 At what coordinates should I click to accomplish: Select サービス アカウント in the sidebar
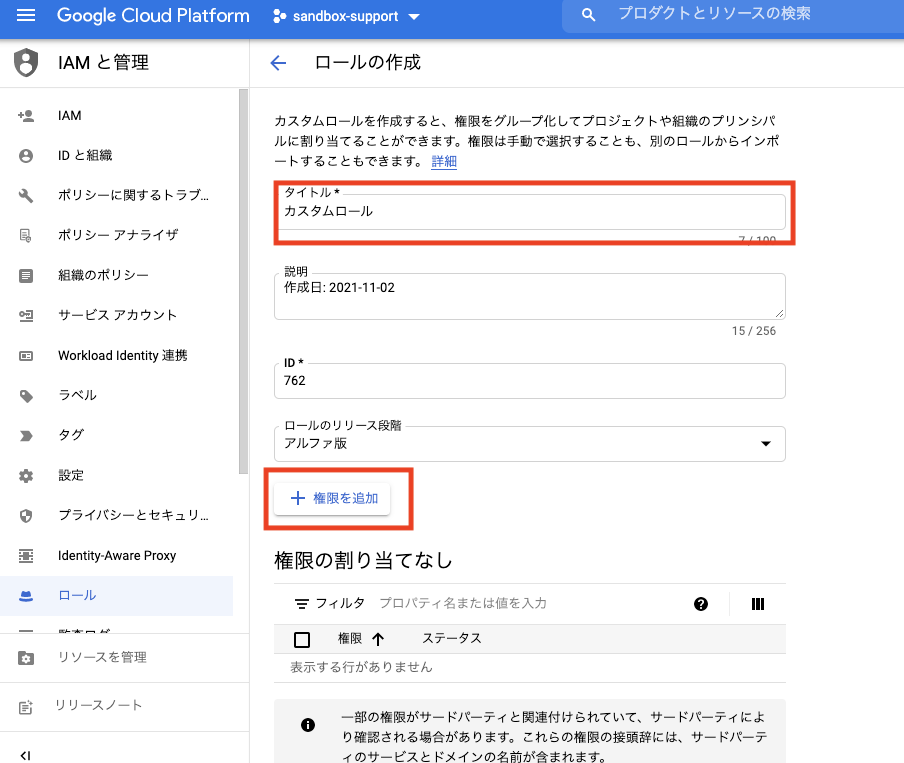click(x=116, y=315)
